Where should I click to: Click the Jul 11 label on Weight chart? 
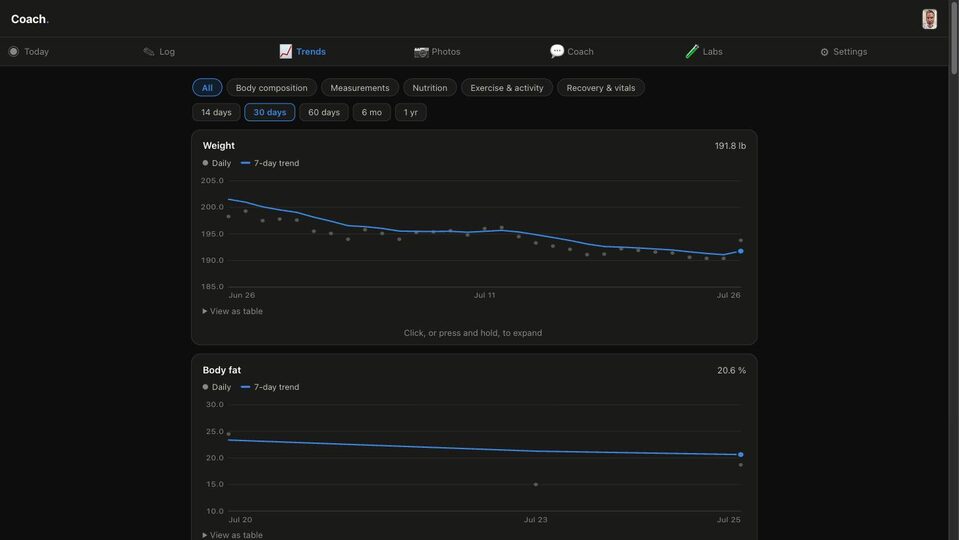(484, 295)
